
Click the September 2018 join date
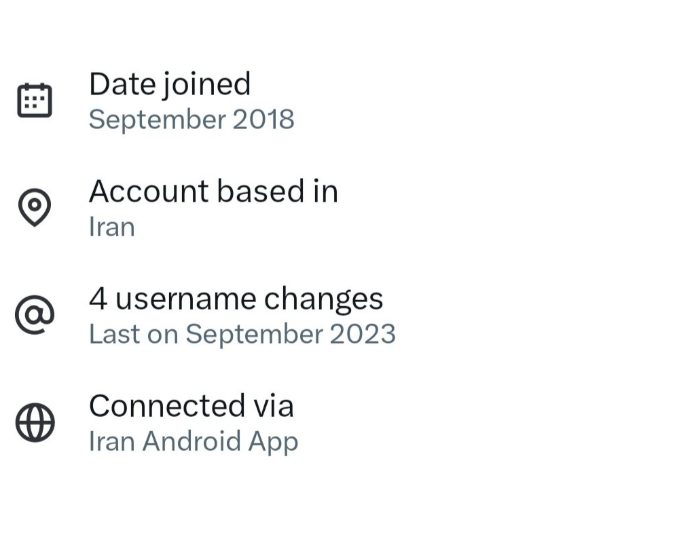tap(191, 119)
